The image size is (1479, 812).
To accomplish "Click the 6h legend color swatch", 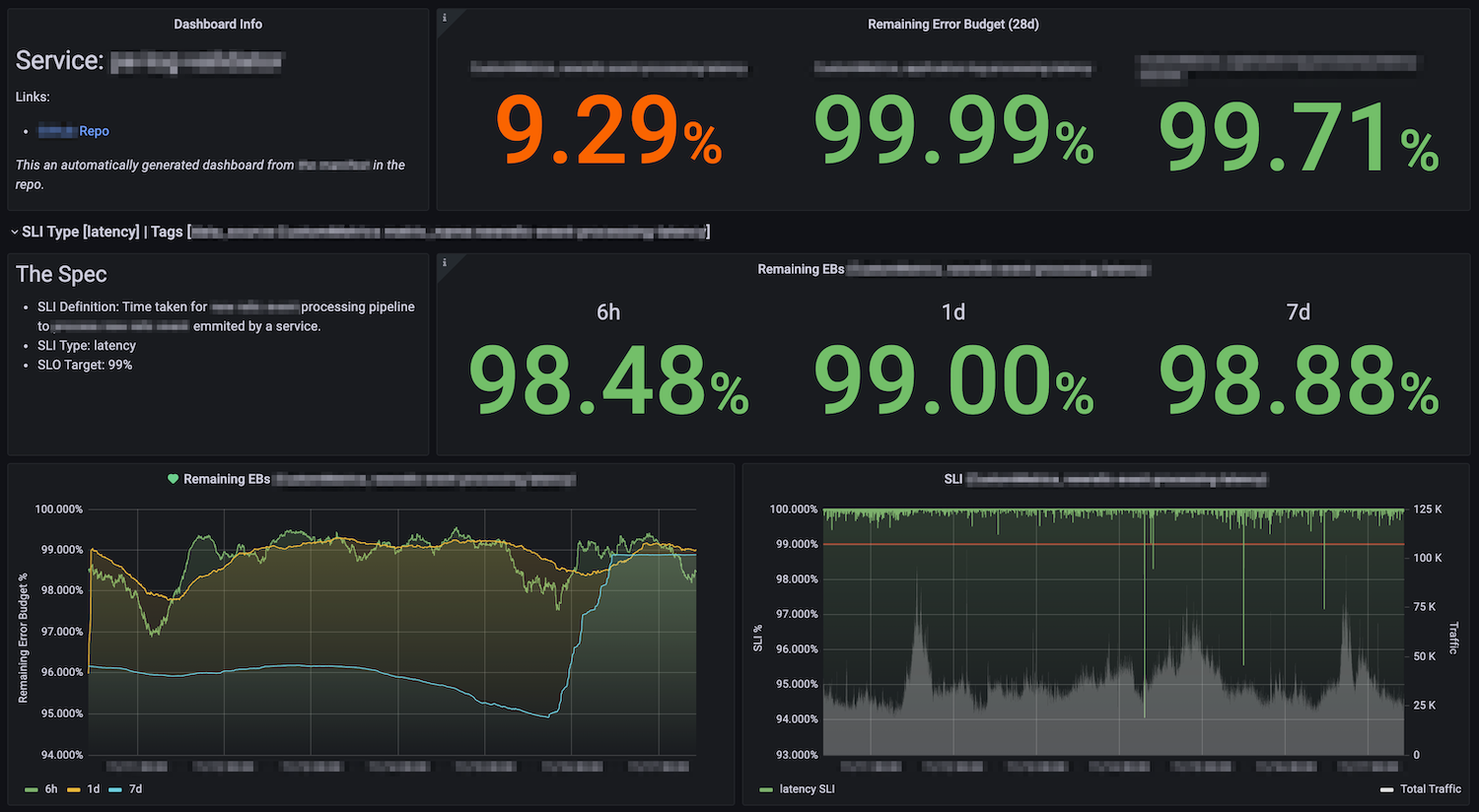I will (31, 790).
